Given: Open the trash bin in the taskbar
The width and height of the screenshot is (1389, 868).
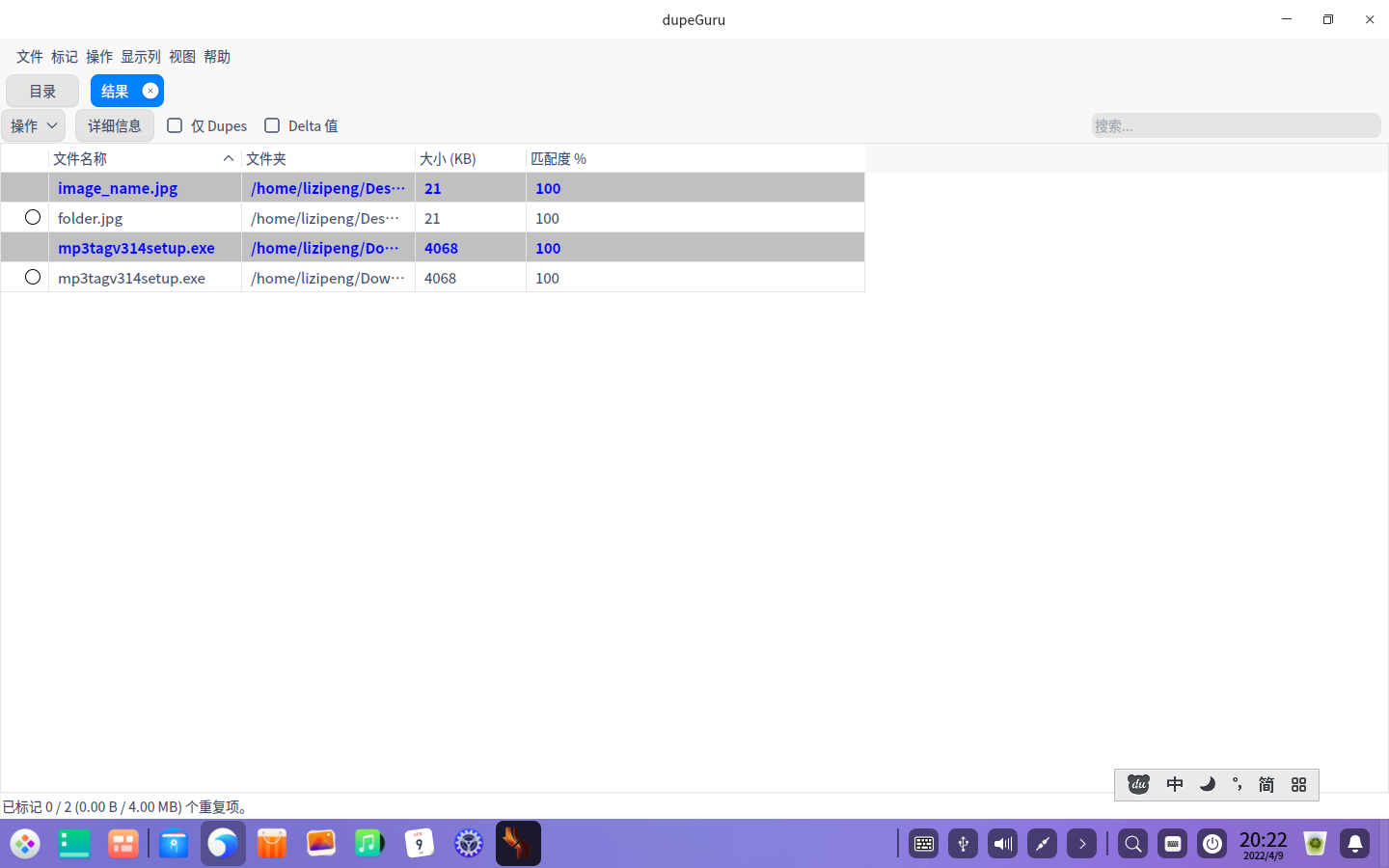Looking at the screenshot, I should point(1315,844).
